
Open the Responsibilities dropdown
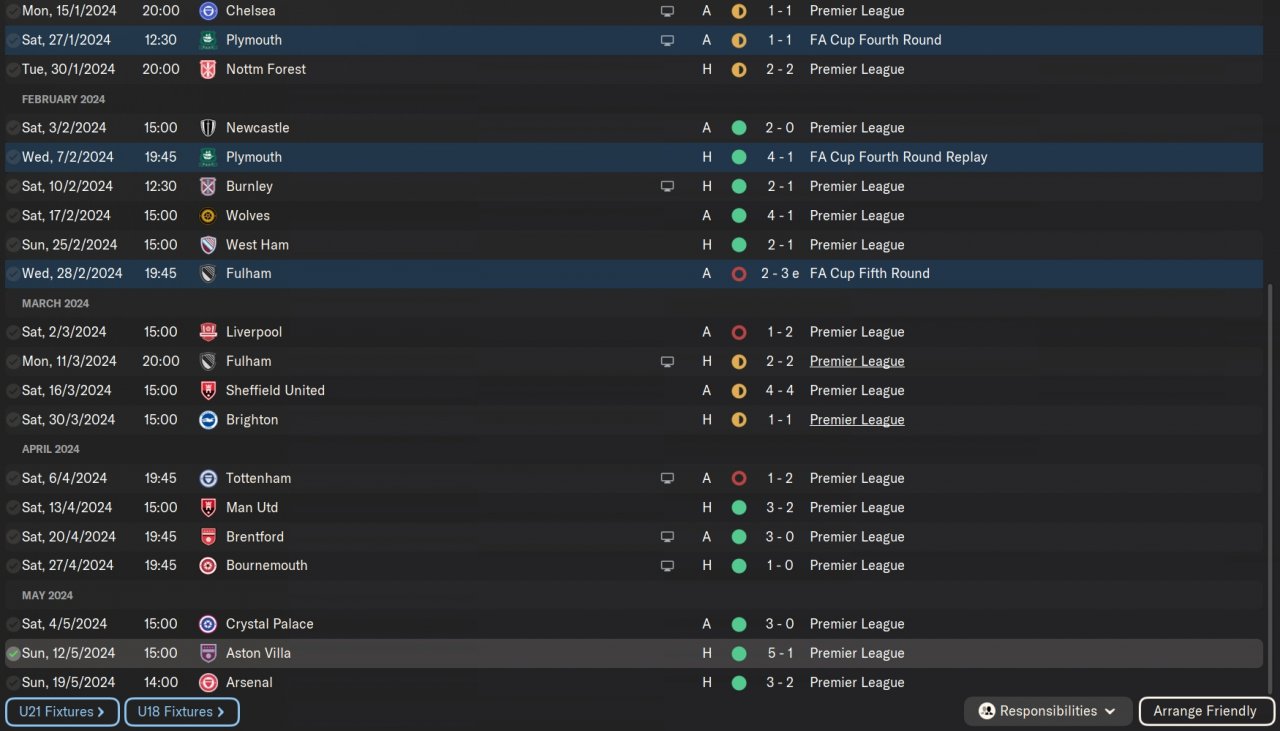[x=1048, y=711]
